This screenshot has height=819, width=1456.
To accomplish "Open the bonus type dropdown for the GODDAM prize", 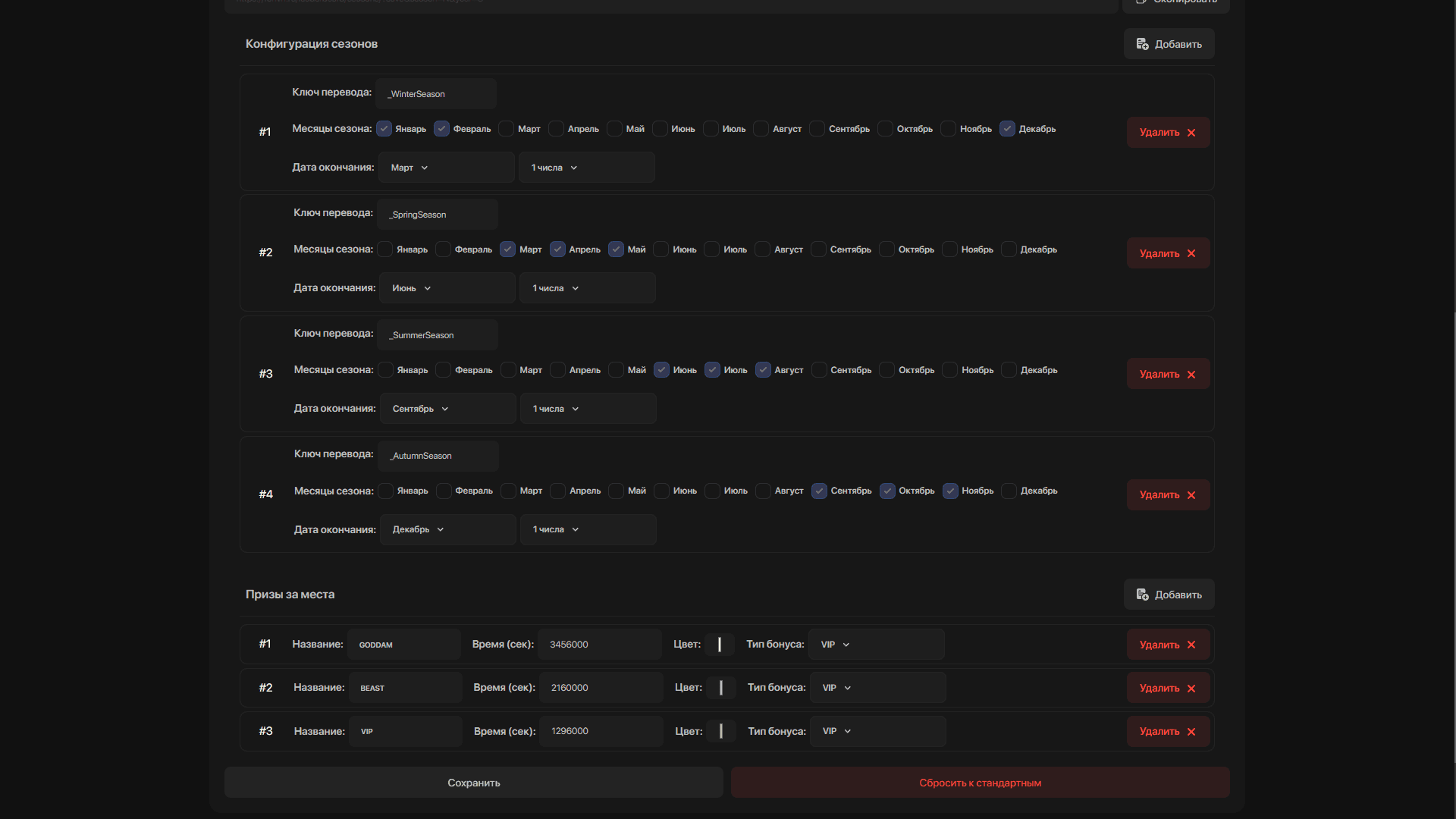I will pyautogui.click(x=877, y=645).
